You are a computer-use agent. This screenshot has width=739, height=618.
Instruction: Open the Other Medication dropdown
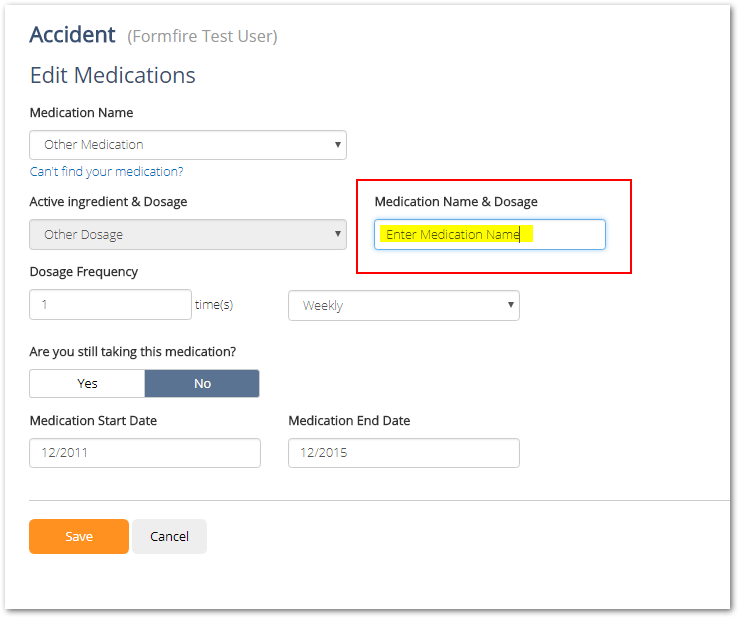point(188,145)
